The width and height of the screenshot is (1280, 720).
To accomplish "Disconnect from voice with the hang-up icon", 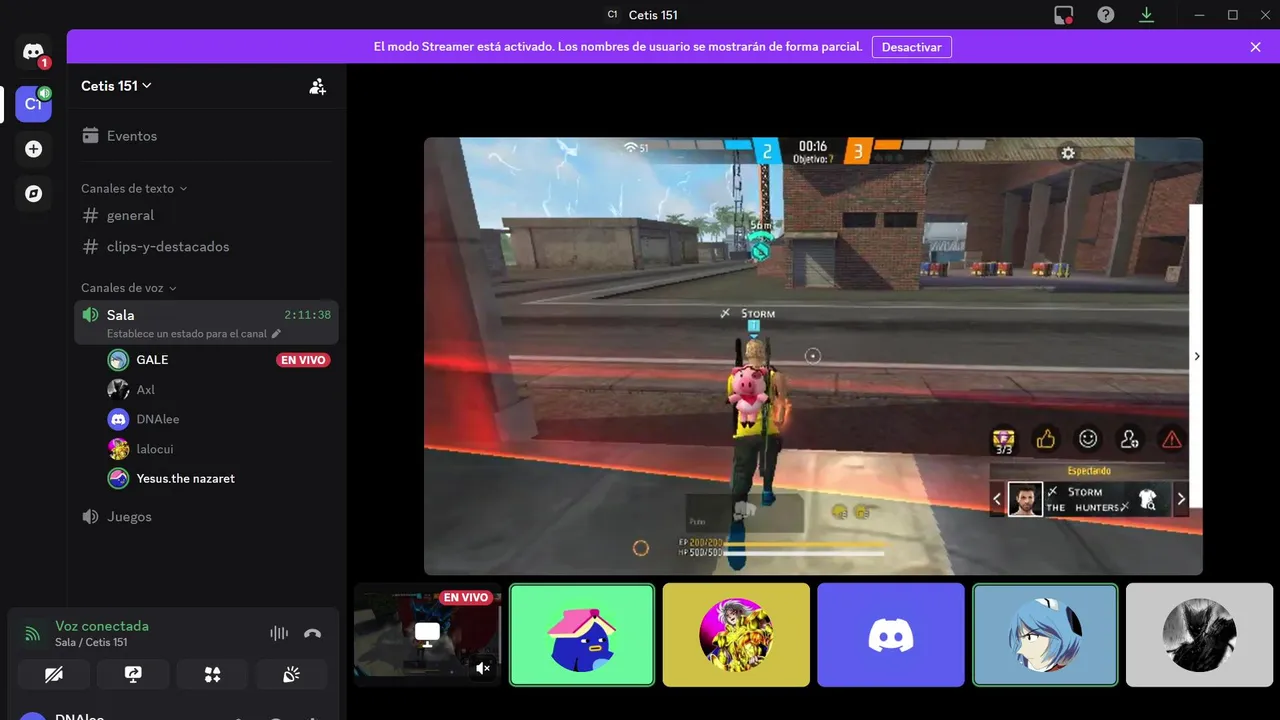I will tap(312, 633).
